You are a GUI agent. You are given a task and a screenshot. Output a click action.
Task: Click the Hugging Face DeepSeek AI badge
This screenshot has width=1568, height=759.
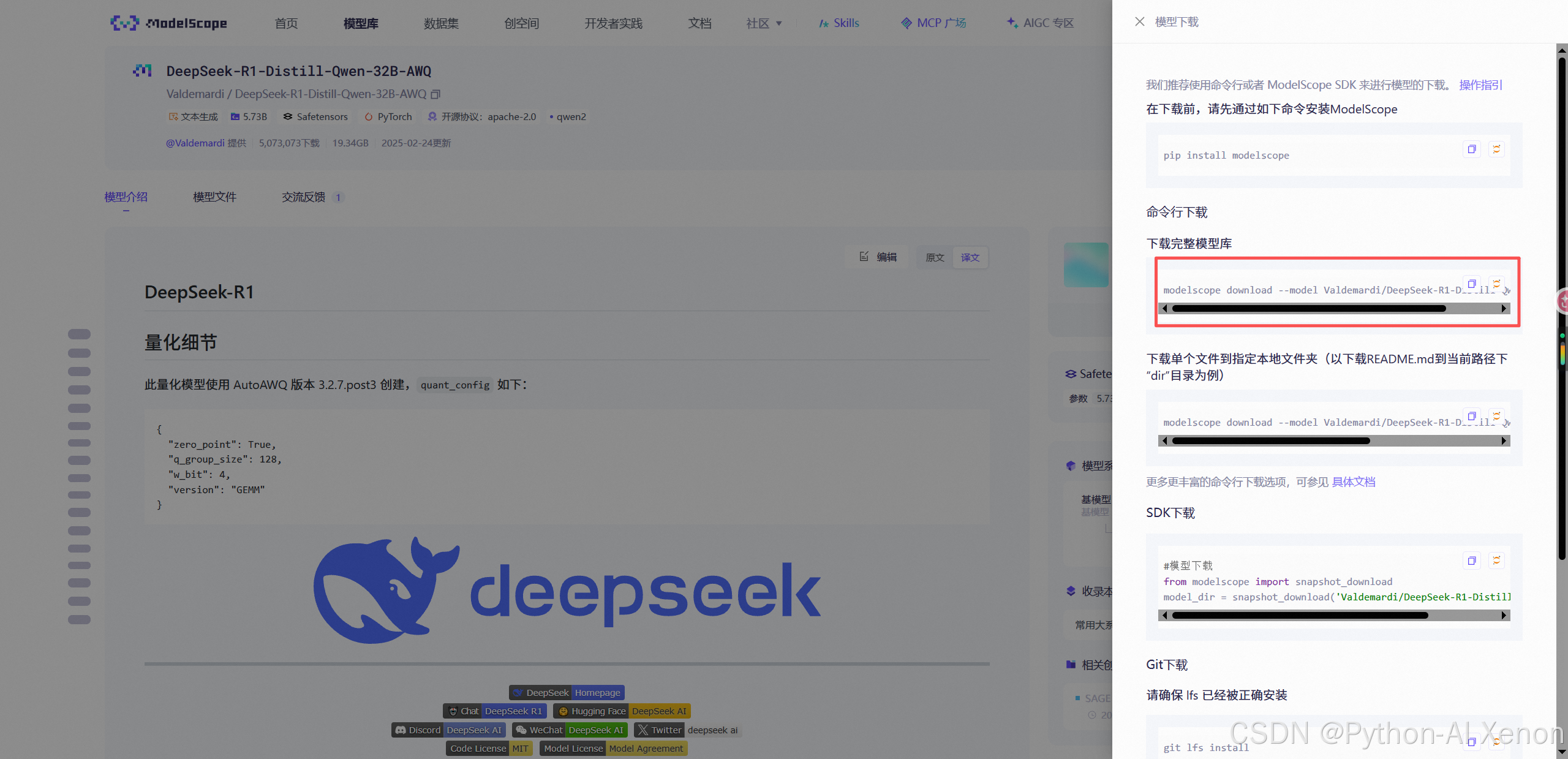[x=622, y=711]
